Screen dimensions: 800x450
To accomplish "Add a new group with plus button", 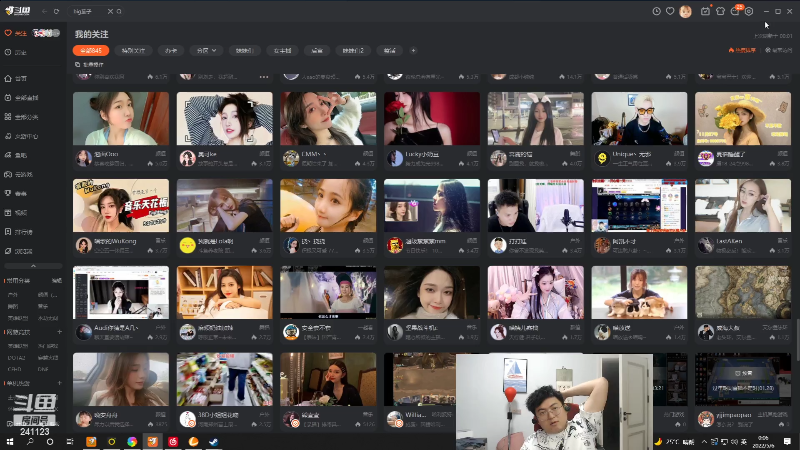I will pyautogui.click(x=413, y=51).
